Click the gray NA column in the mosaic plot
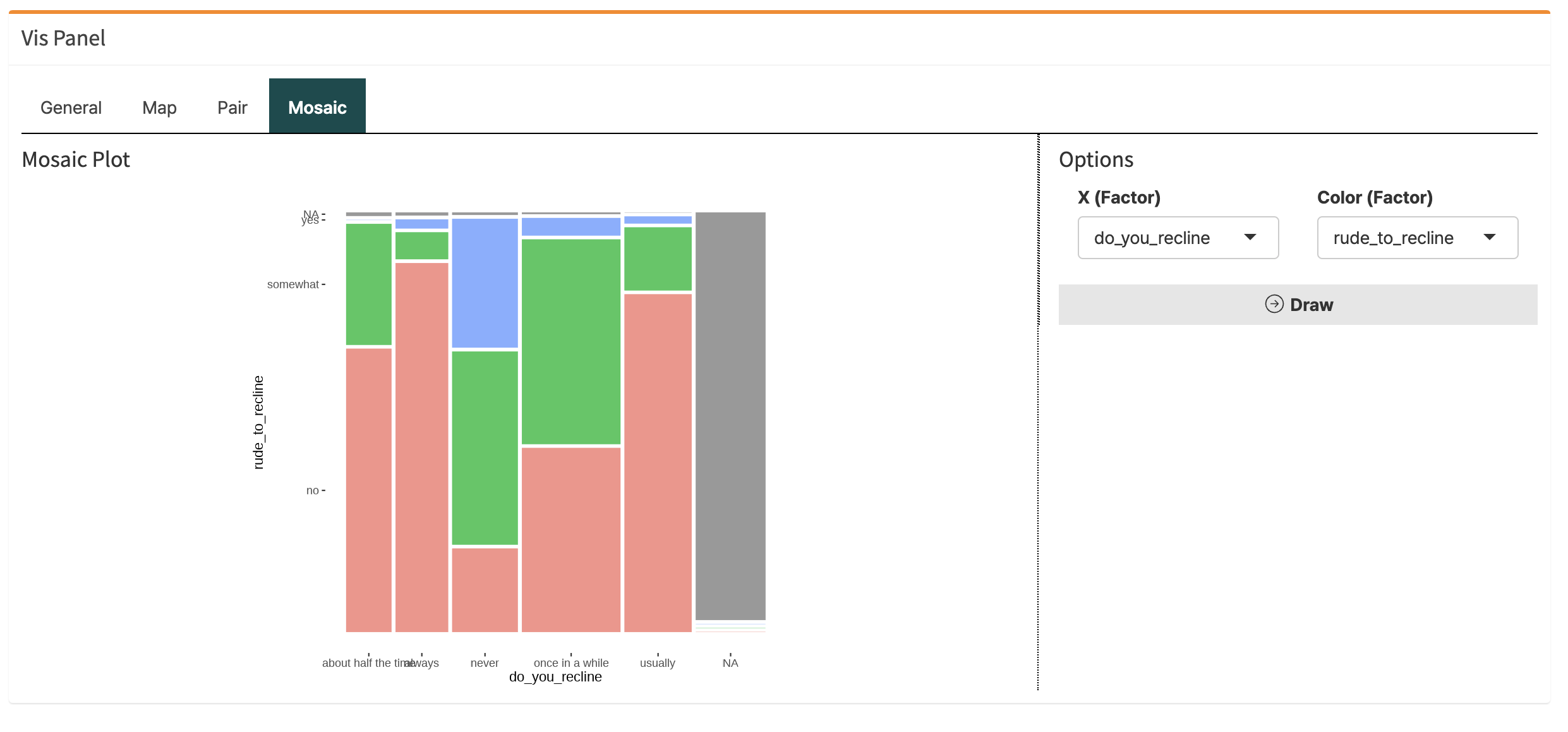 tap(730, 417)
